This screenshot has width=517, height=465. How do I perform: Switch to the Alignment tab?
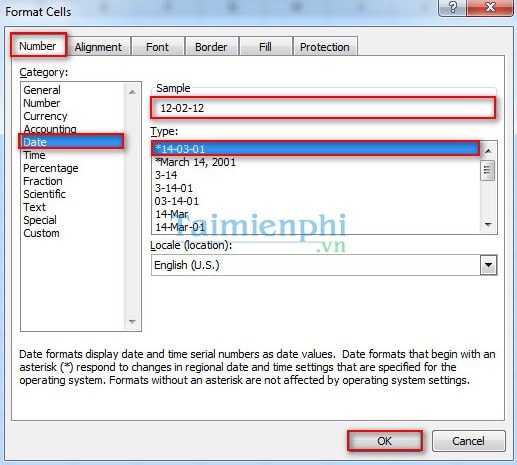(98, 47)
